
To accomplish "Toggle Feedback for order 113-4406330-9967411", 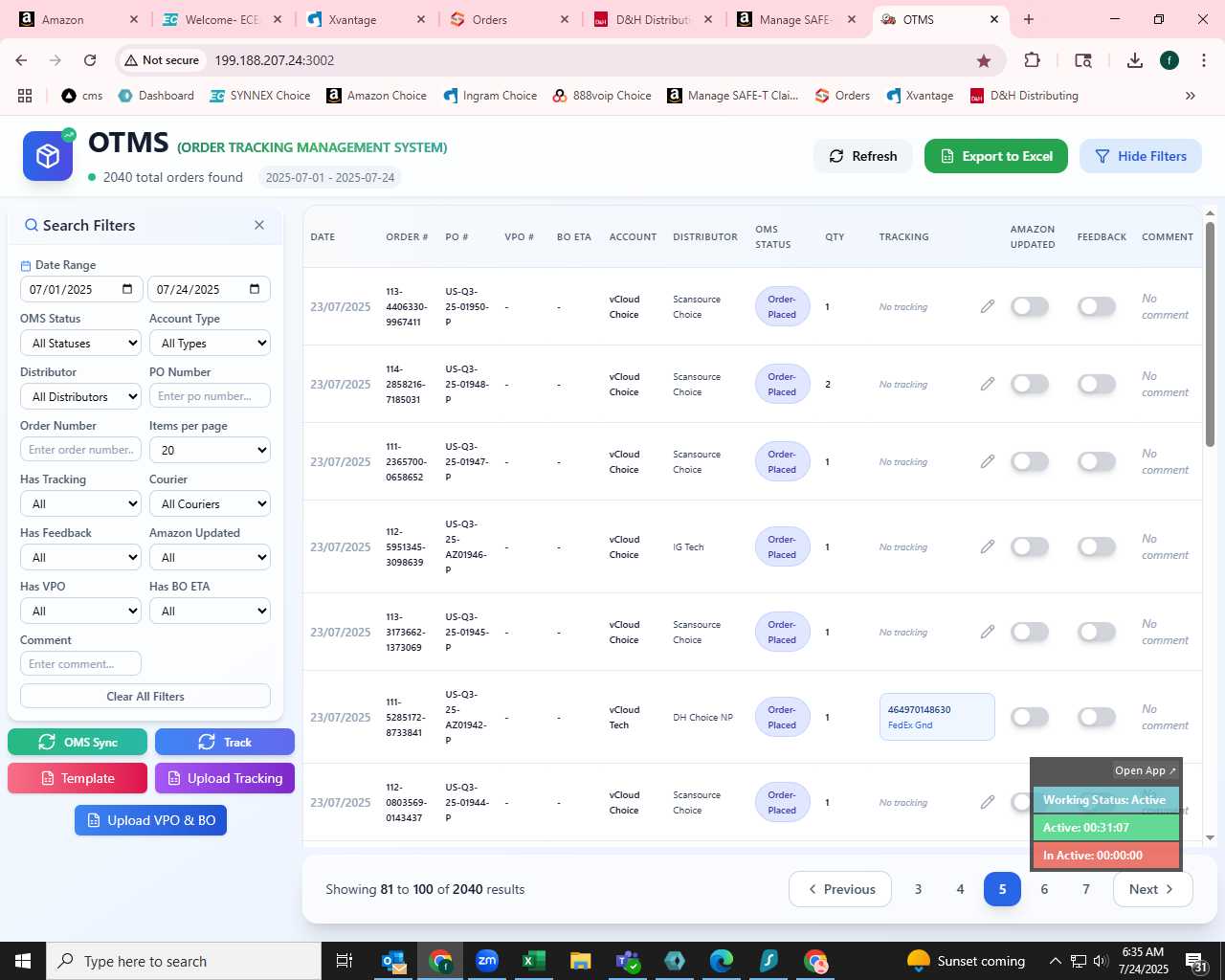I will tap(1097, 306).
